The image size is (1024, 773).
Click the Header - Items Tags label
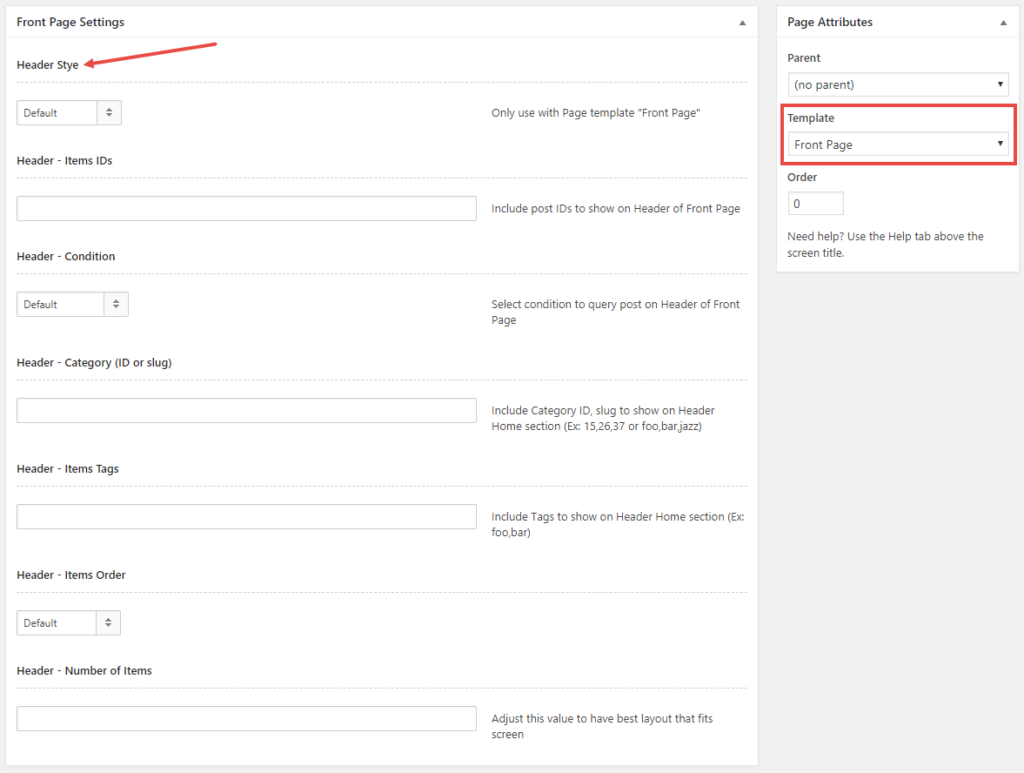point(68,469)
